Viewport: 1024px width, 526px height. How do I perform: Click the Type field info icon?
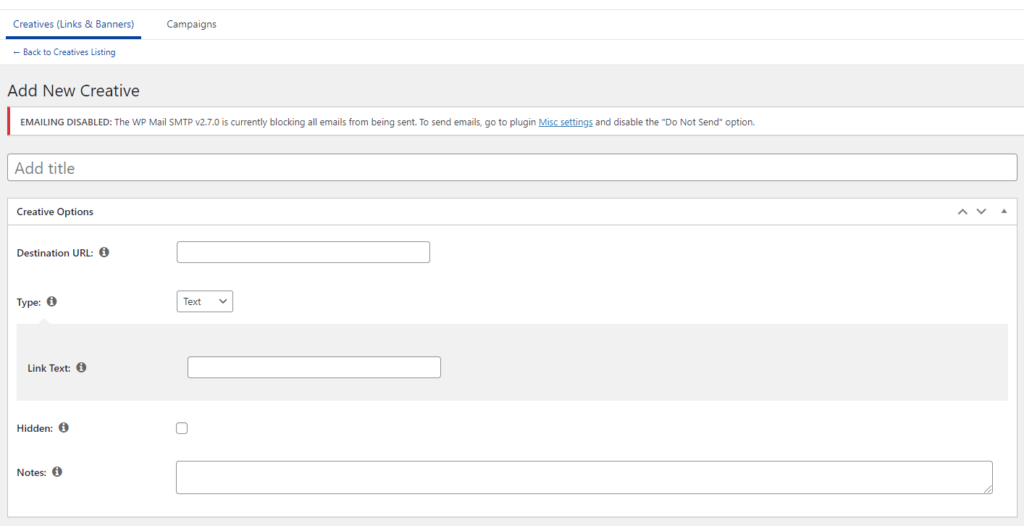52,301
